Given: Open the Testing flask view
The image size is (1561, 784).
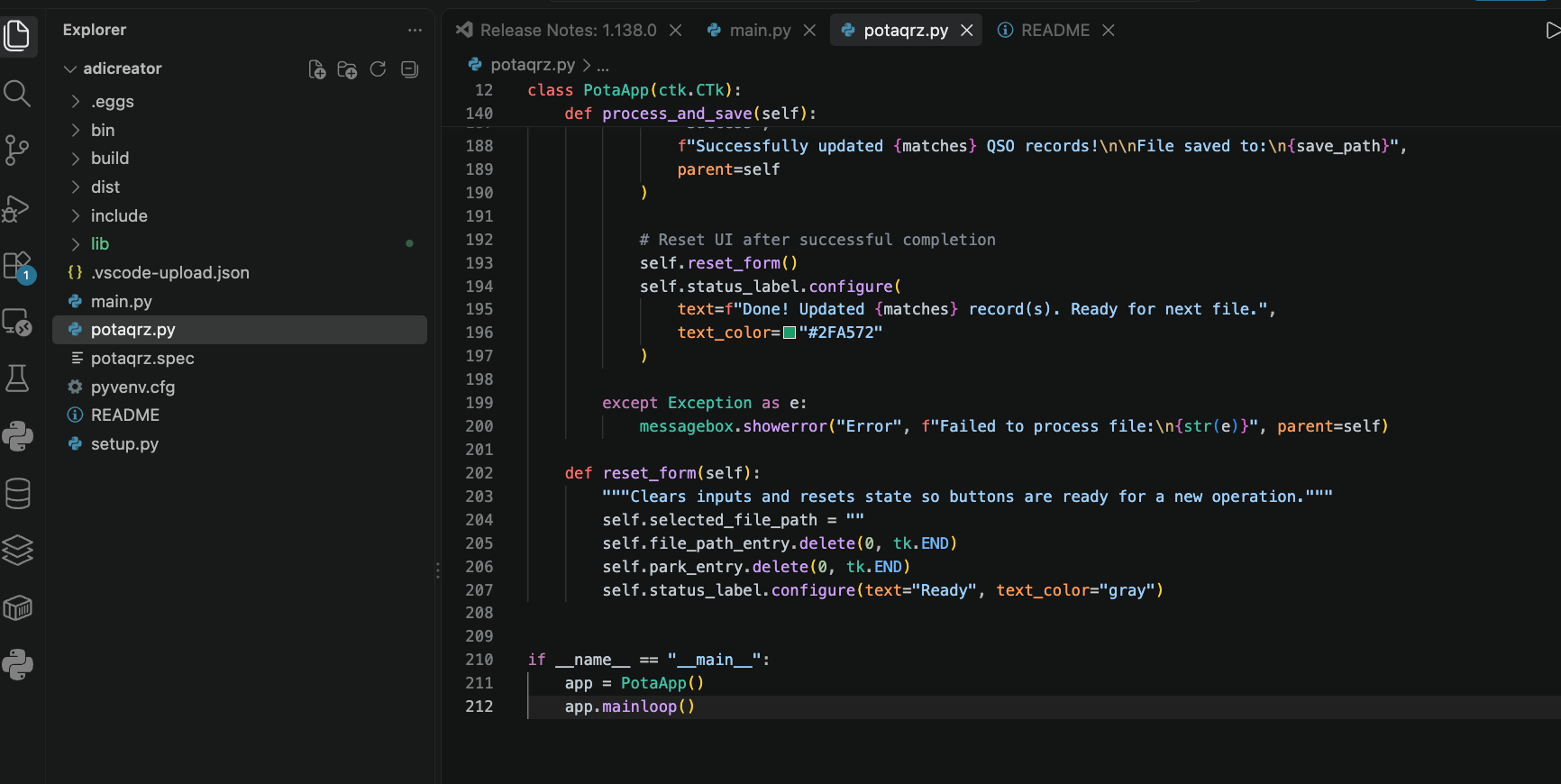Looking at the screenshot, I should pos(18,378).
